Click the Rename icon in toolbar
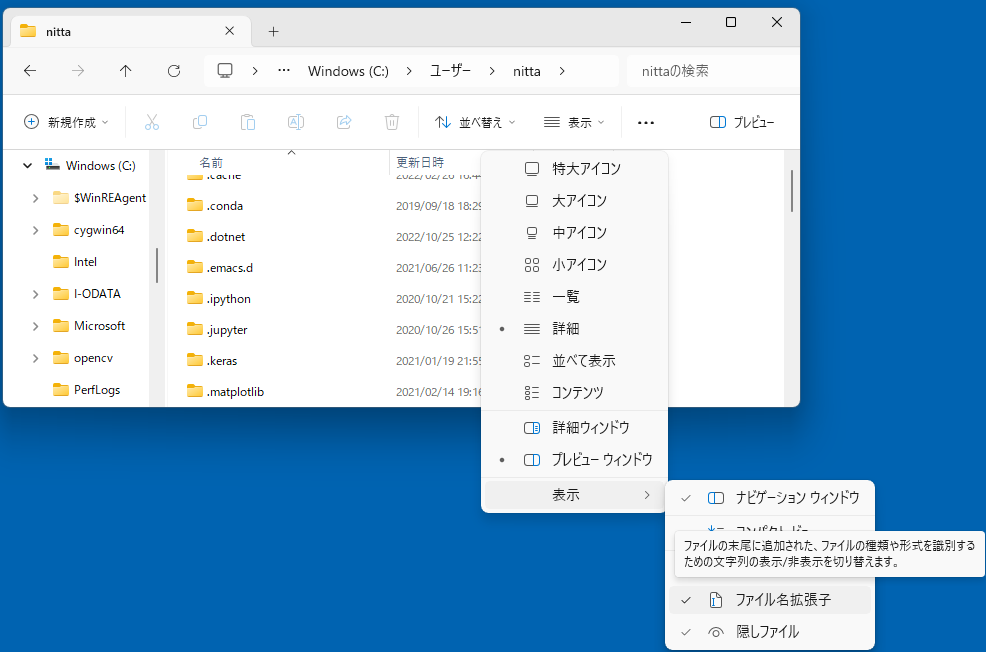Image resolution: width=986 pixels, height=652 pixels. coord(296,122)
